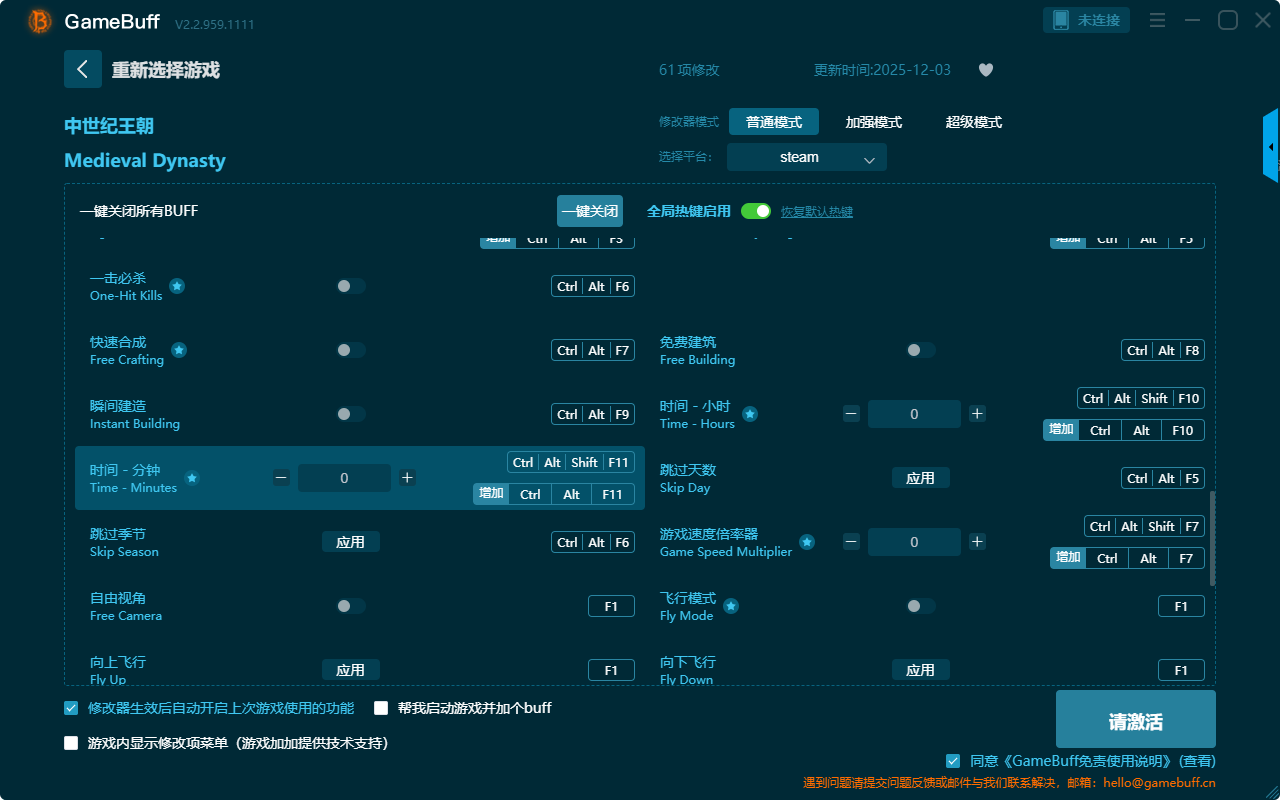Image resolution: width=1280 pixels, height=800 pixels.
Task: Select the 超级模式 tab
Action: click(x=973, y=122)
